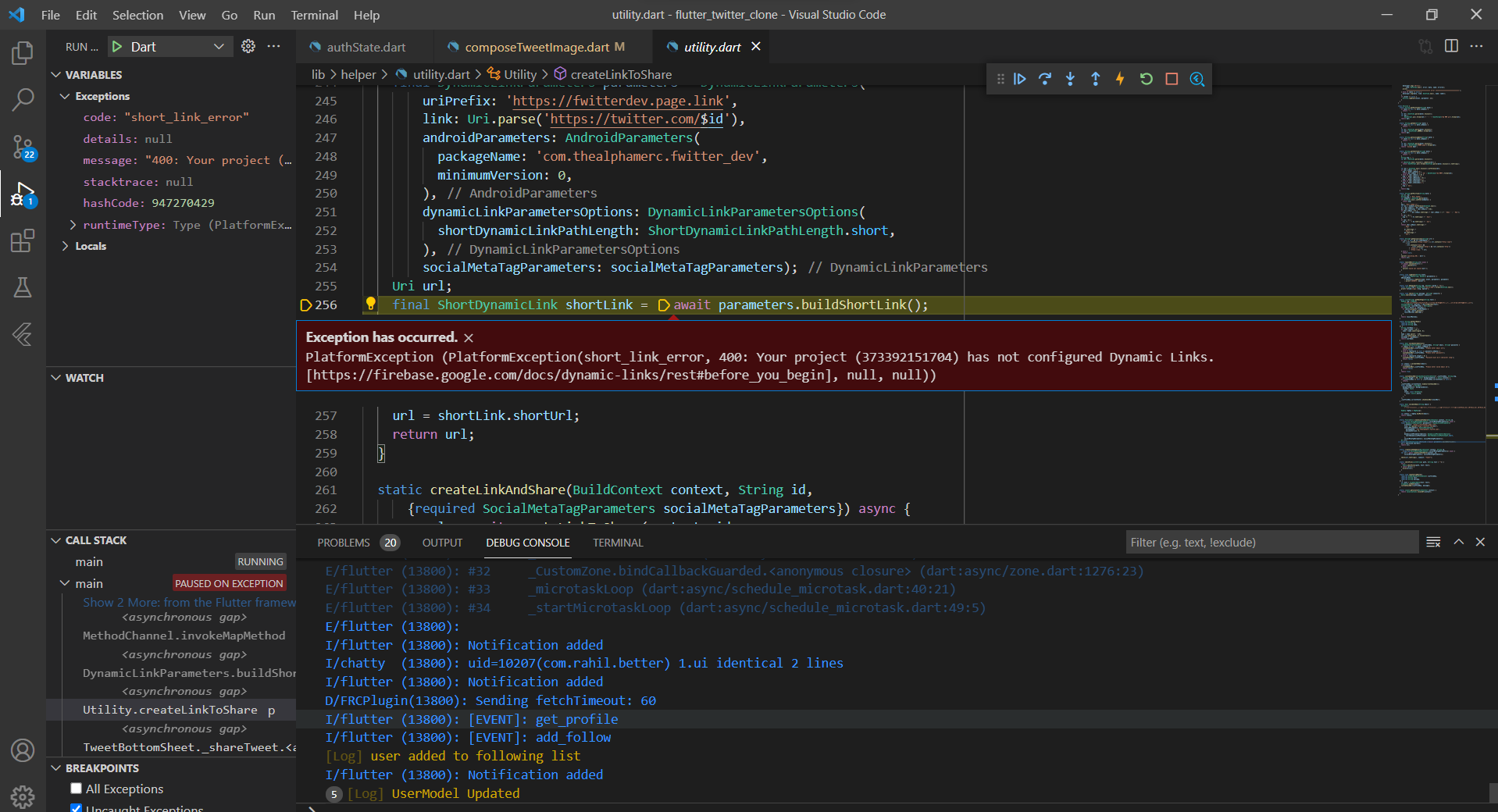This screenshot has height=812, width=1498.
Task: Click Utility class breadcrumb segment
Action: click(x=512, y=74)
